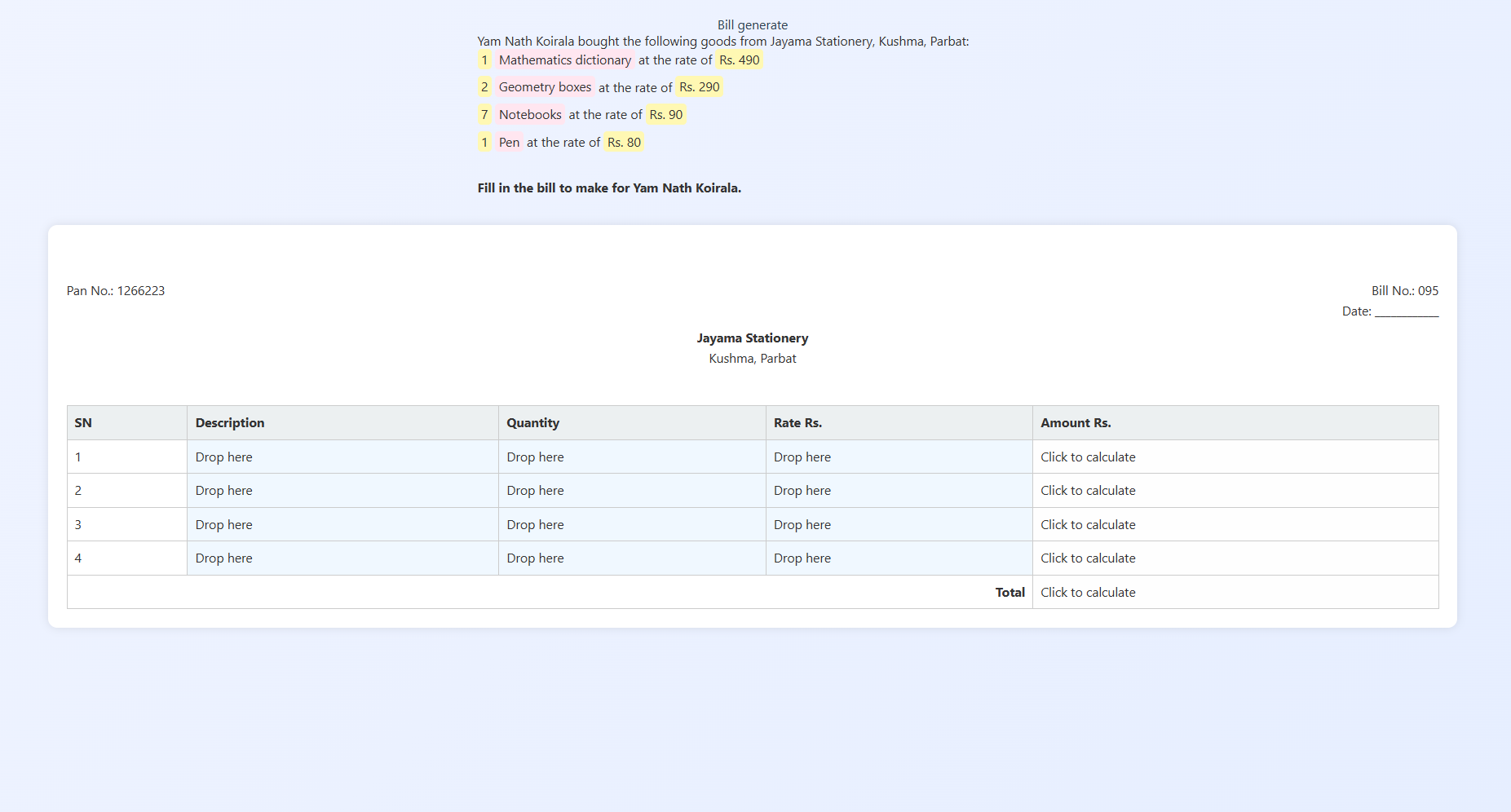Click the Rs. 90 rate chip
This screenshot has height=812, width=1511.
click(665, 115)
